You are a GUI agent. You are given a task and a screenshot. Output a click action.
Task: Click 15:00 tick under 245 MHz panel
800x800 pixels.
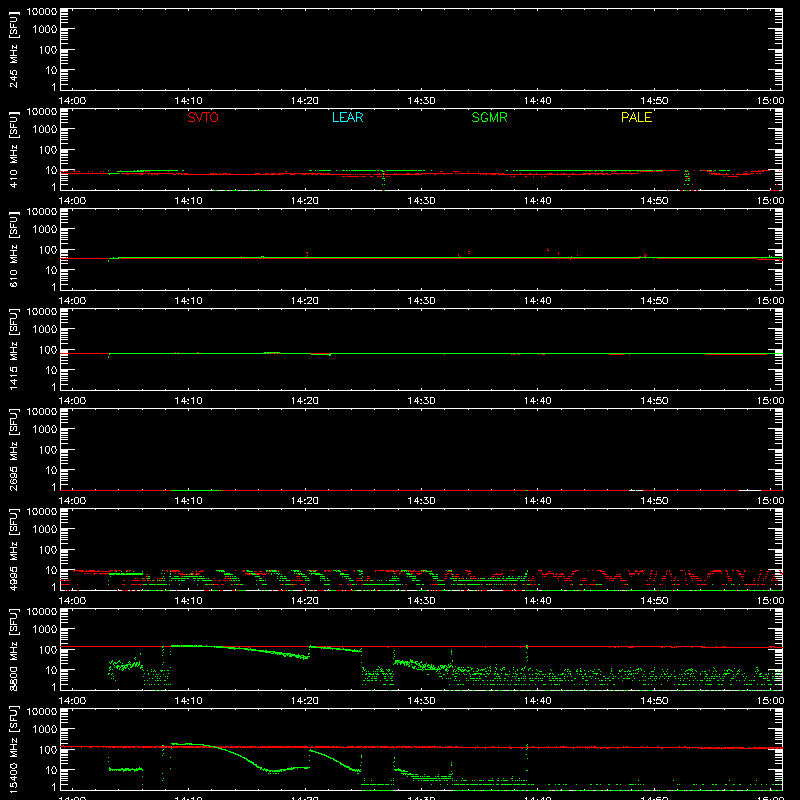(x=770, y=101)
